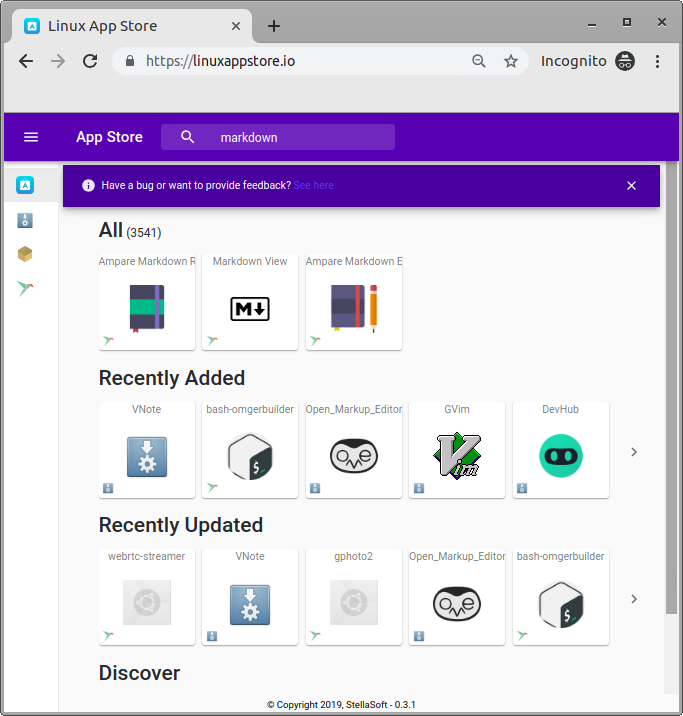The height and width of the screenshot is (716, 683).
Task: Open Open_Markup_Editor icon under Recently Updated
Action: click(457, 604)
